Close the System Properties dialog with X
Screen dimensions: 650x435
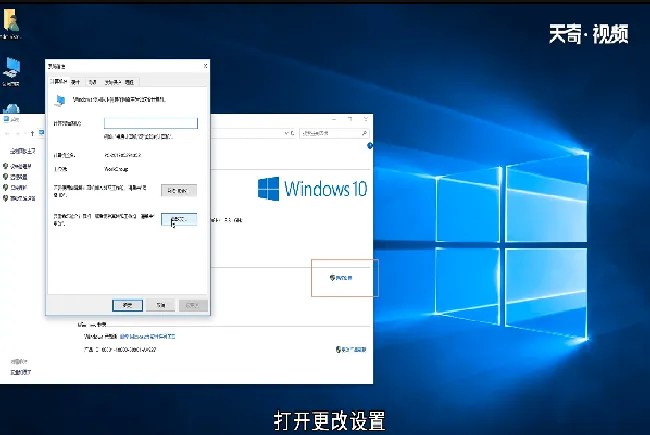[205, 66]
